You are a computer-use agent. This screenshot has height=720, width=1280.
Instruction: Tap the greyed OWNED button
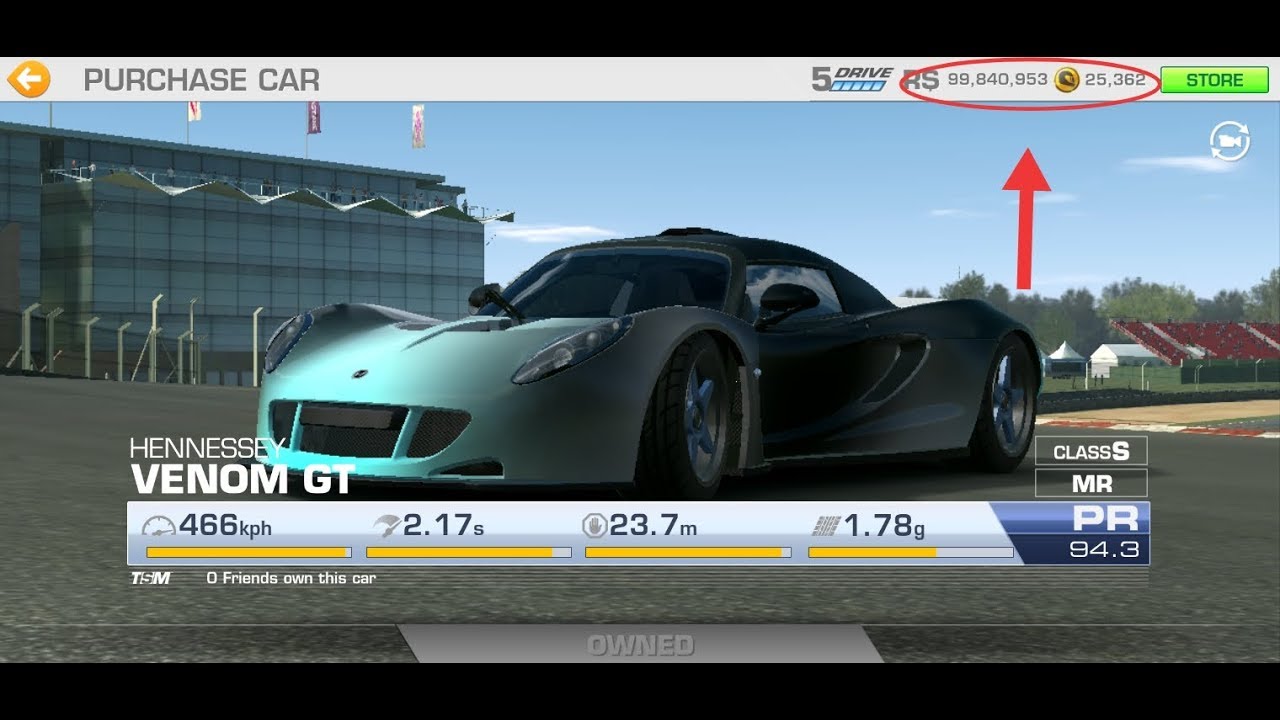[640, 645]
